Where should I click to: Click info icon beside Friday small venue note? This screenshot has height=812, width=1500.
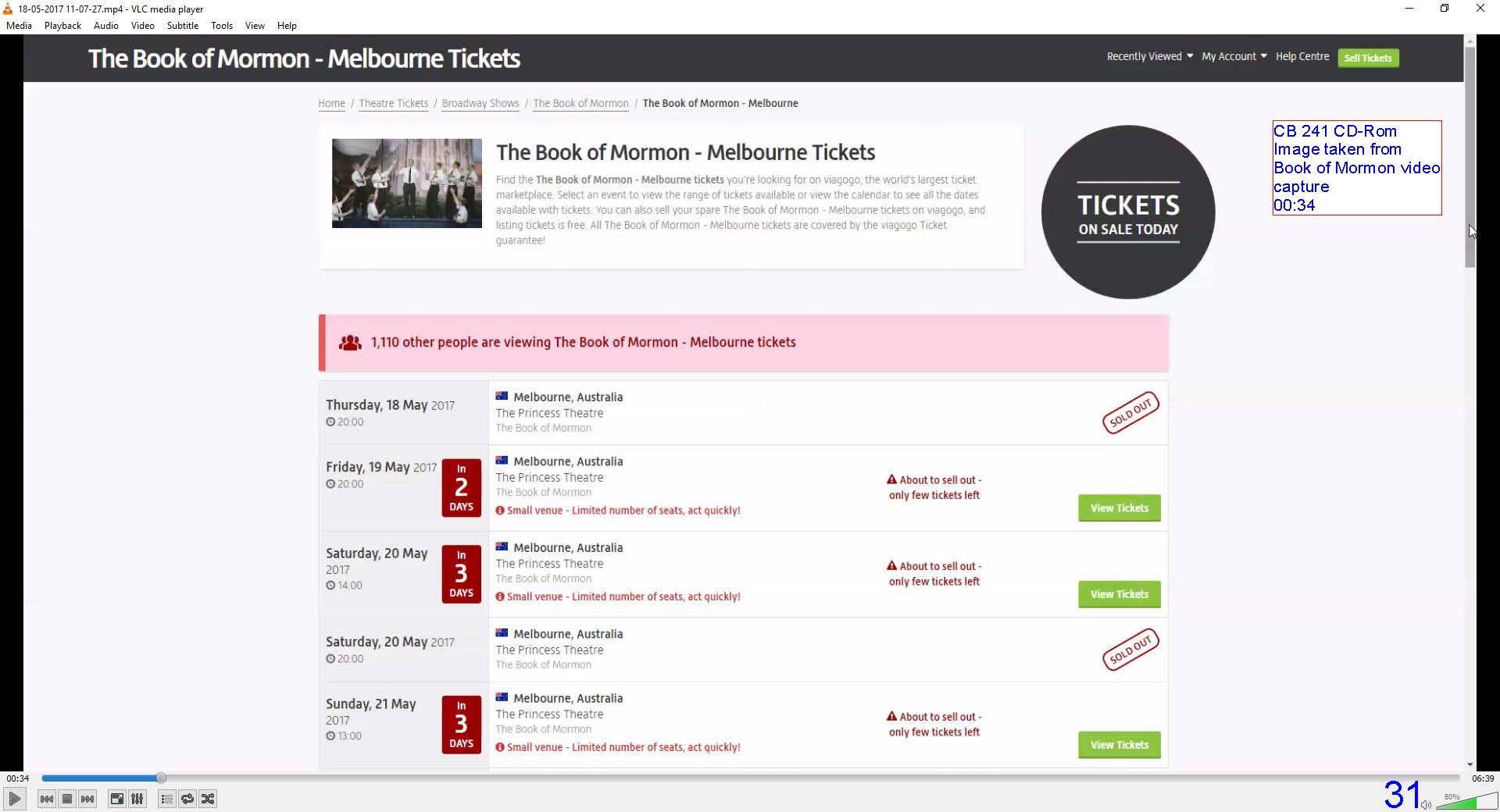click(500, 511)
